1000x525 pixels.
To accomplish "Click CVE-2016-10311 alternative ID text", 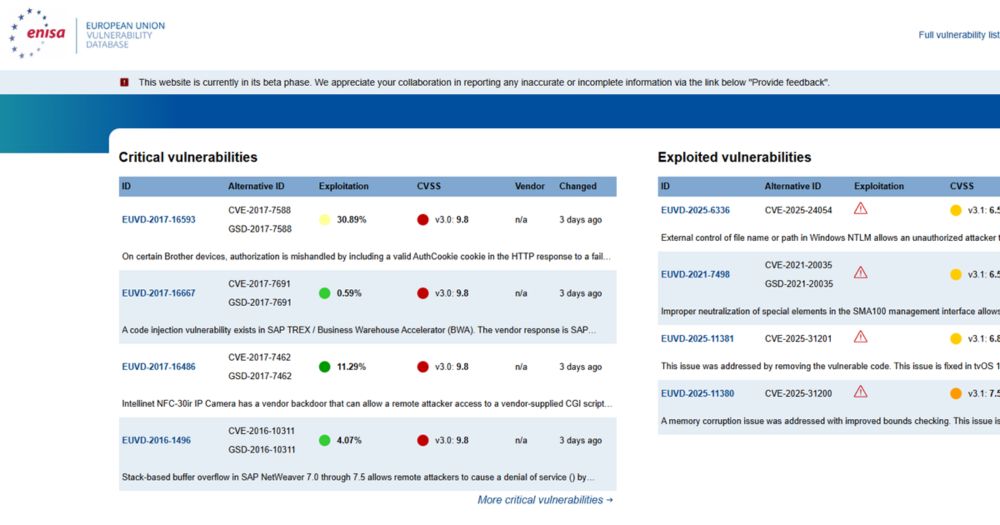I will point(261,431).
